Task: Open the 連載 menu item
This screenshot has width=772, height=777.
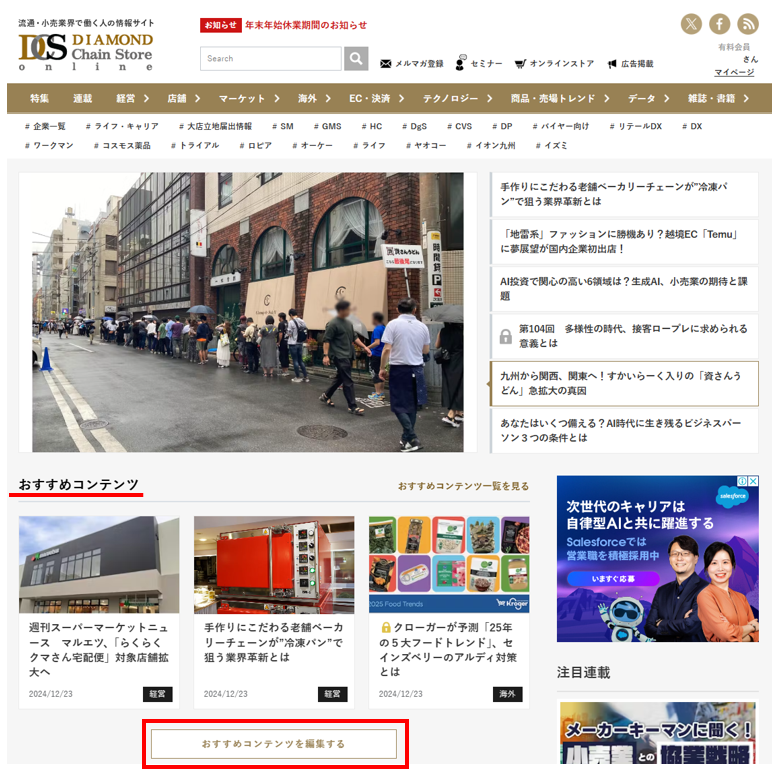Action: click(82, 98)
